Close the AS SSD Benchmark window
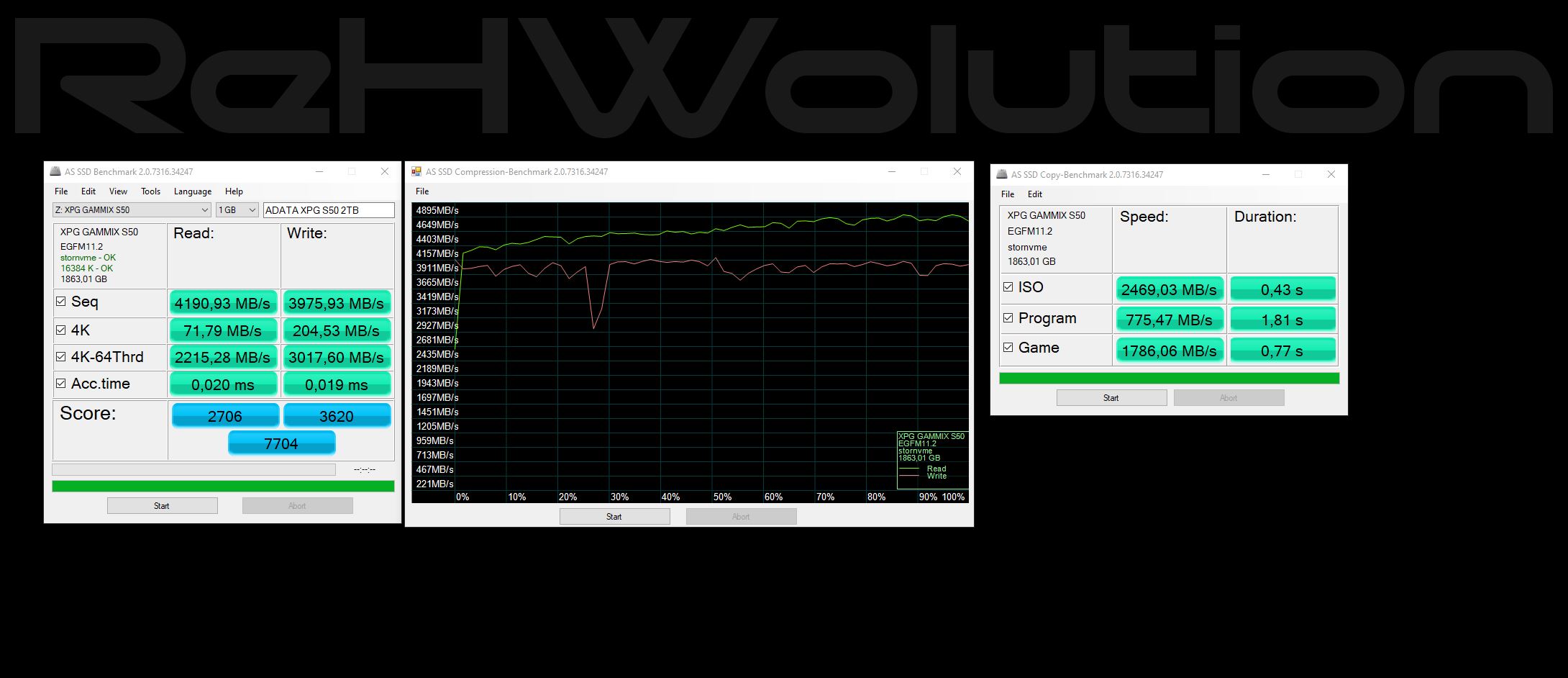The width and height of the screenshot is (1568, 678). tap(385, 171)
